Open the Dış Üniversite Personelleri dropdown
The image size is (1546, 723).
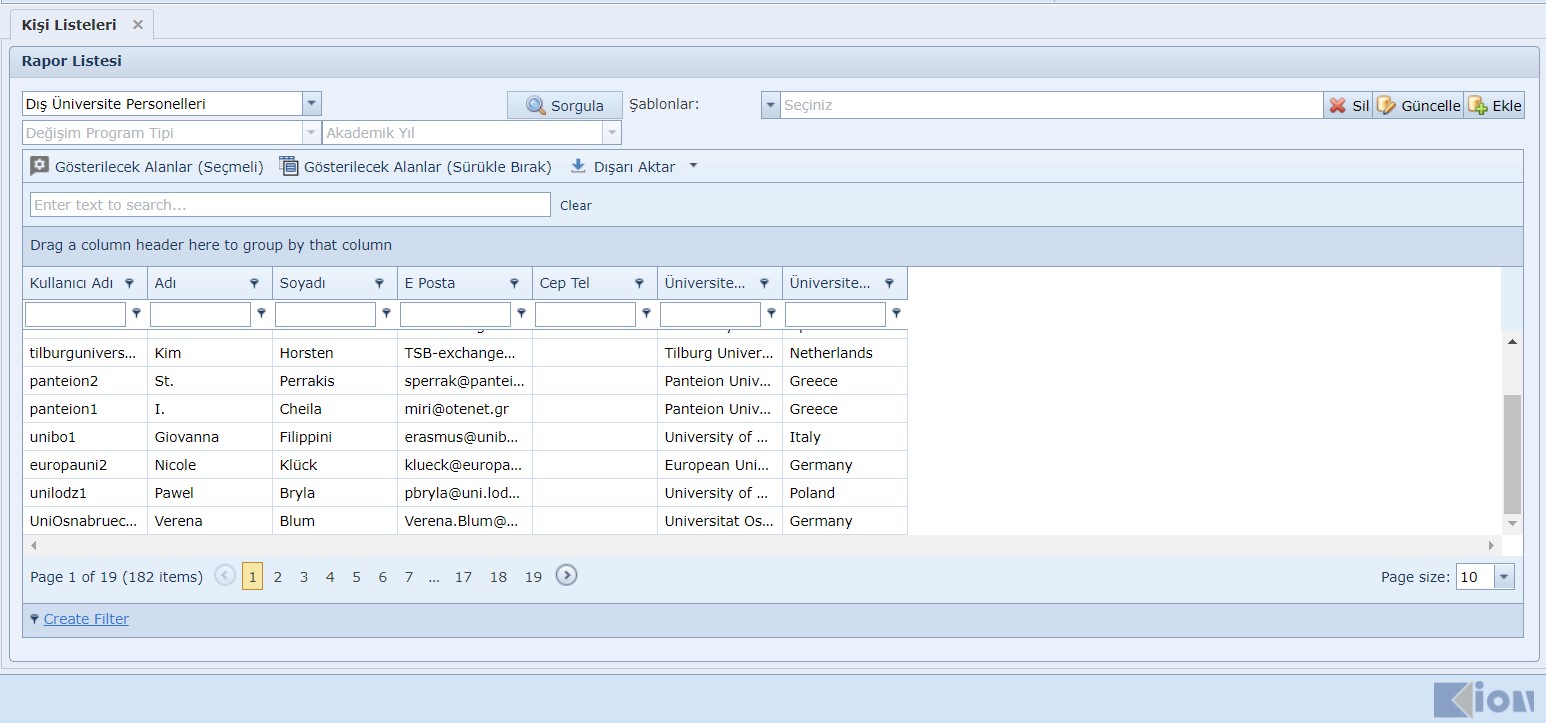click(x=312, y=104)
